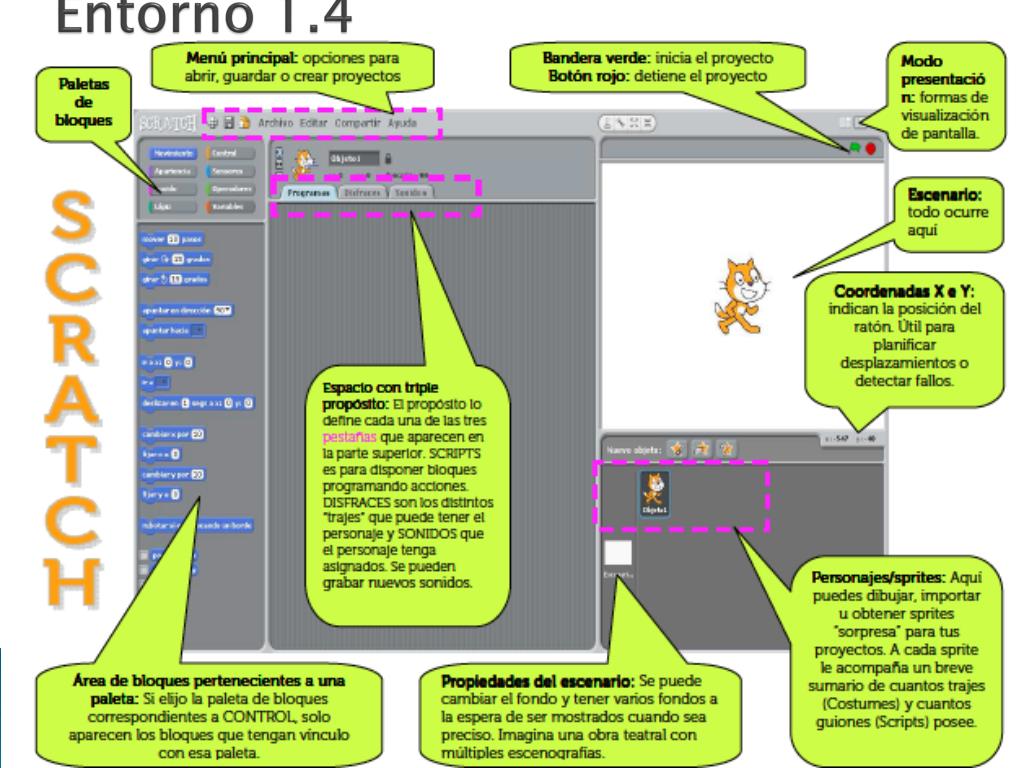Click the language globe icon in Scratch toolbar
Image resolution: width=1024 pixels, height=768 pixels.
click(213, 122)
